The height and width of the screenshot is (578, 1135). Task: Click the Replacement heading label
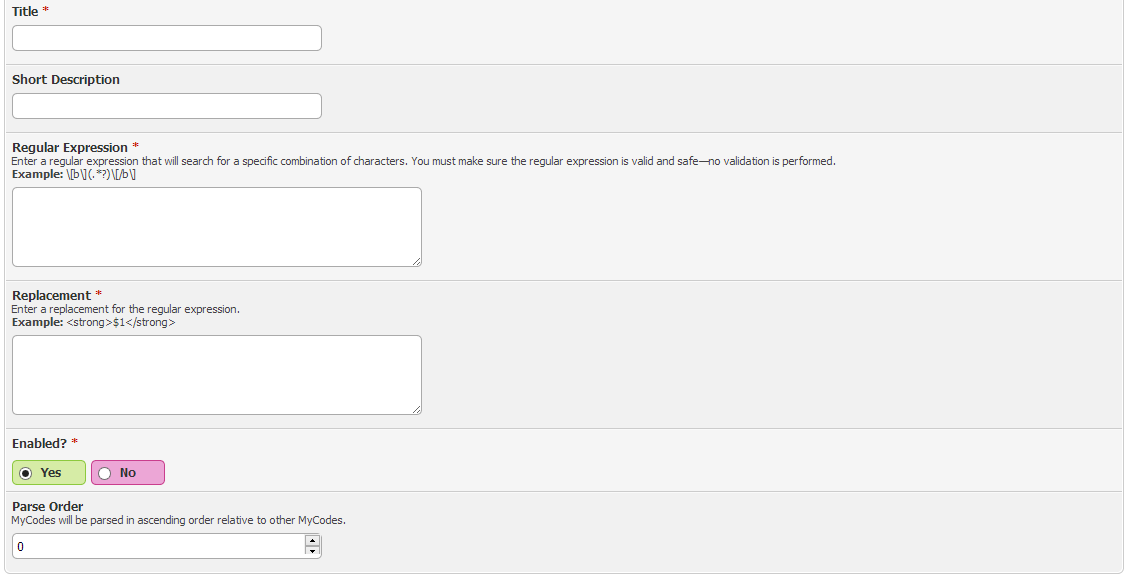click(51, 295)
